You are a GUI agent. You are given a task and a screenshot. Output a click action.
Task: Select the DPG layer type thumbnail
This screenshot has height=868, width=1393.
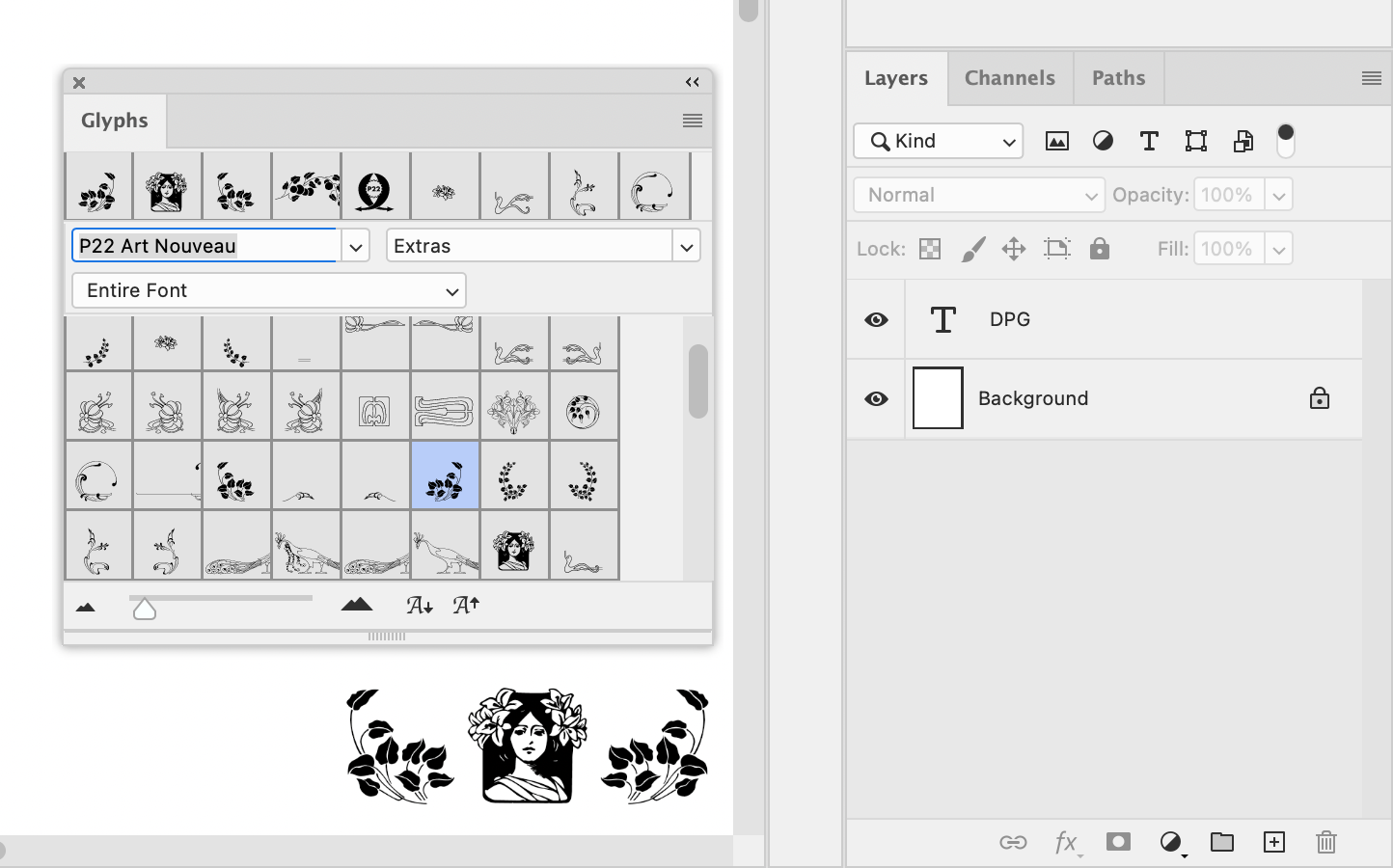click(x=942, y=319)
